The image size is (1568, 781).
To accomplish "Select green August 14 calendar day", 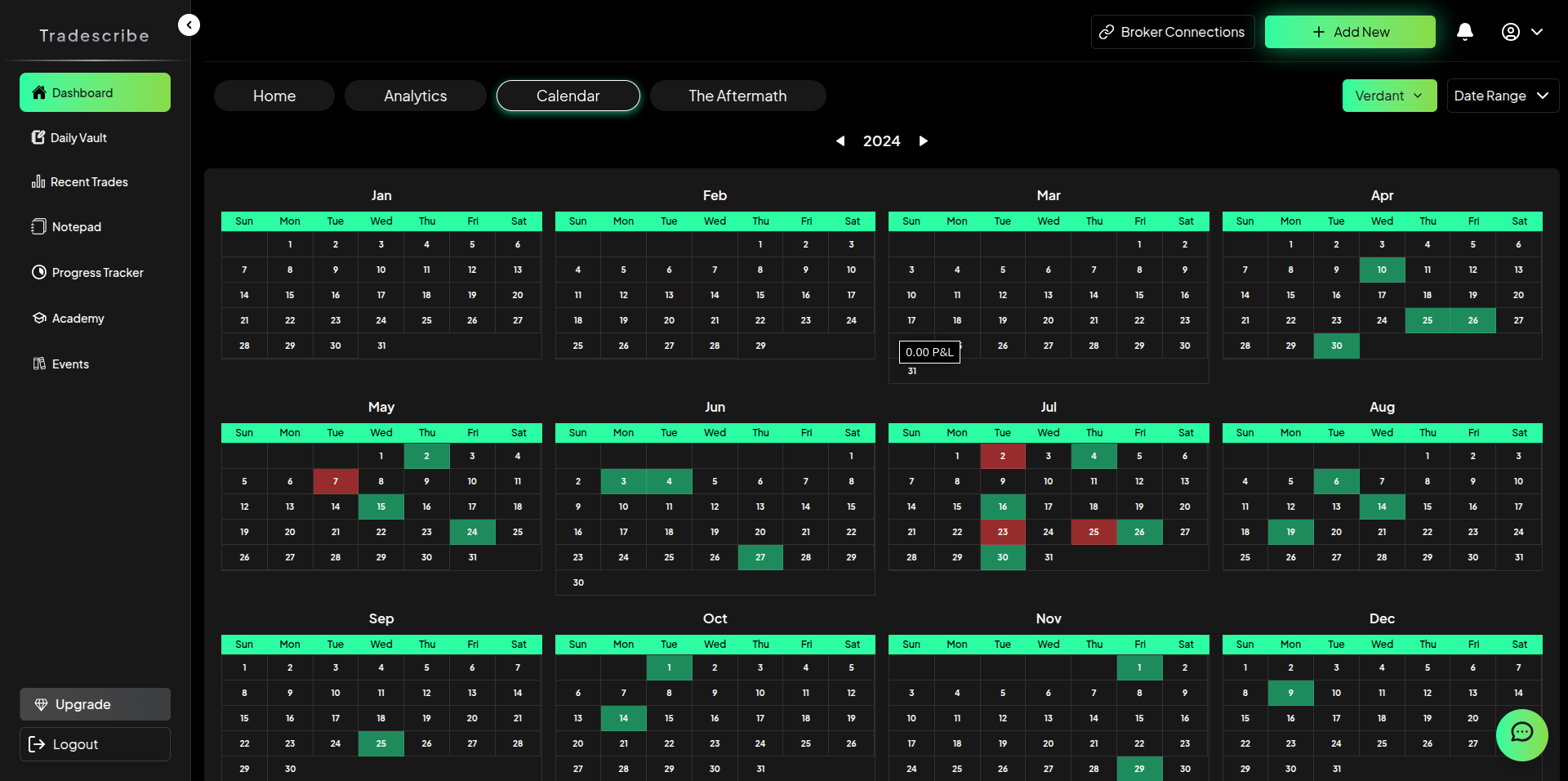I will click(1382, 507).
